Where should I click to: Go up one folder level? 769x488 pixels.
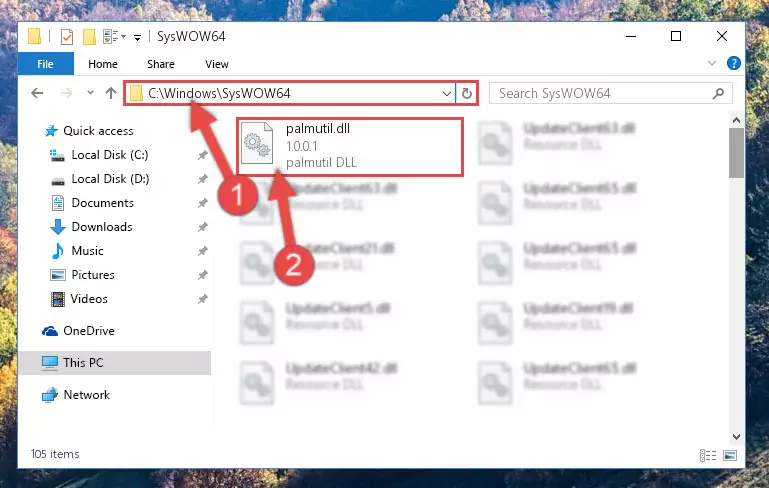pyautogui.click(x=111, y=93)
